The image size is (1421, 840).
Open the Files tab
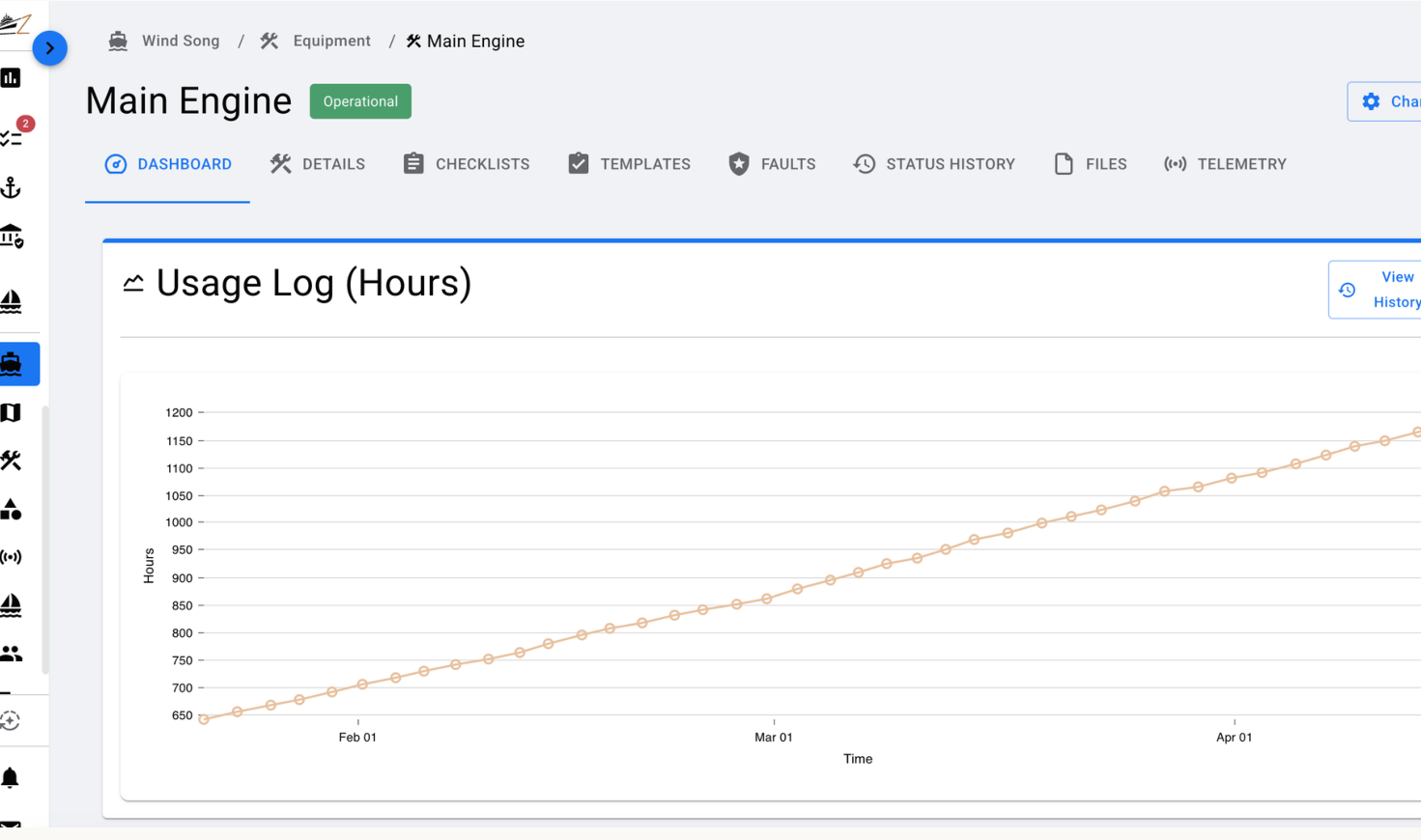[1091, 164]
